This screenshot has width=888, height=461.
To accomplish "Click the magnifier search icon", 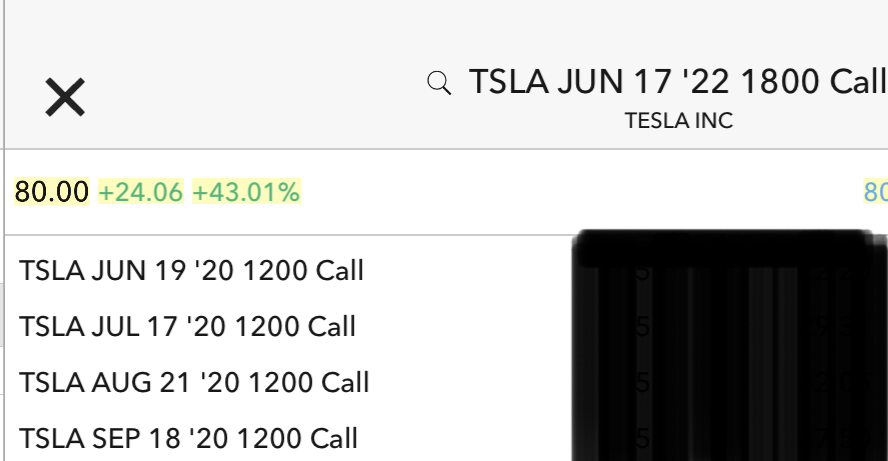I will [x=438, y=82].
